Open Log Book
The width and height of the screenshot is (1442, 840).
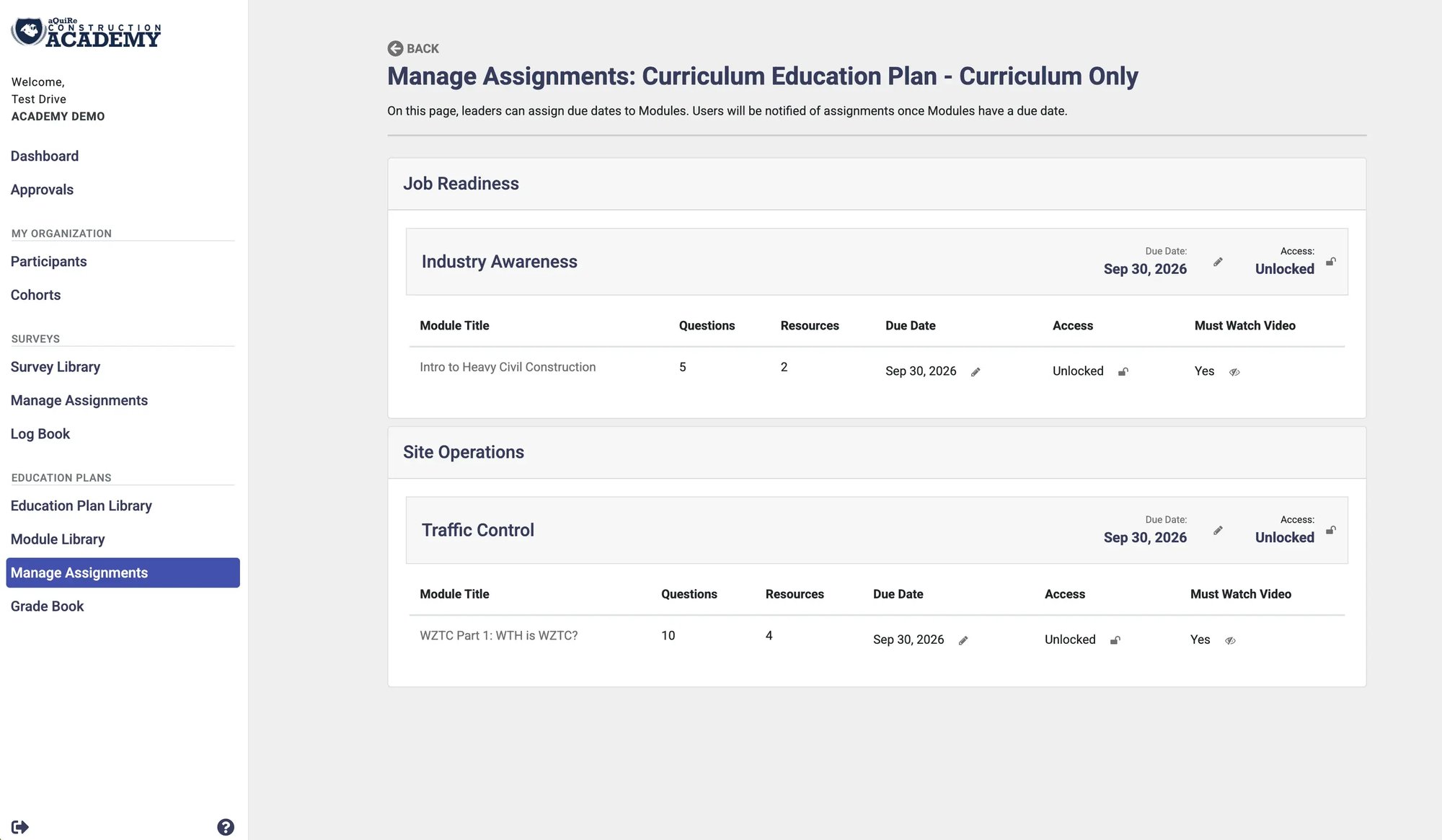(40, 434)
